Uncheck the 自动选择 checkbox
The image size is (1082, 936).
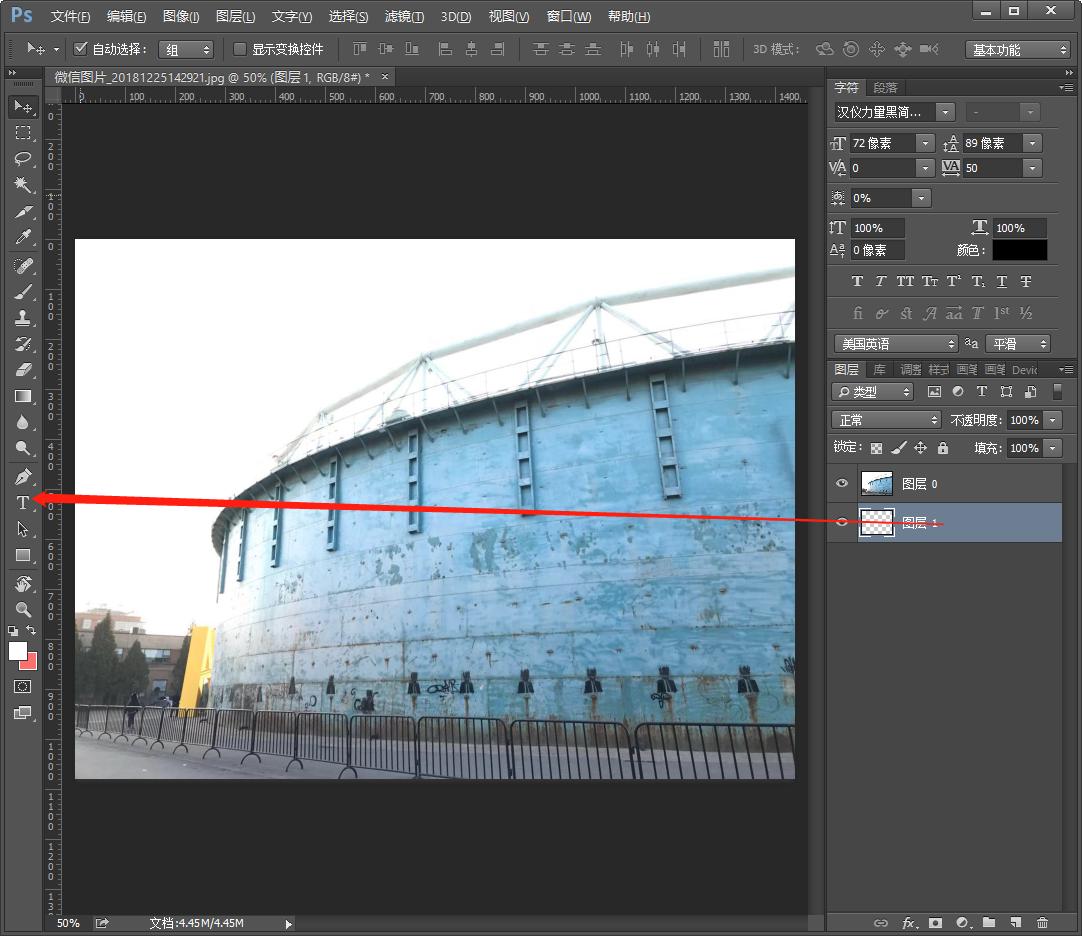(81, 49)
